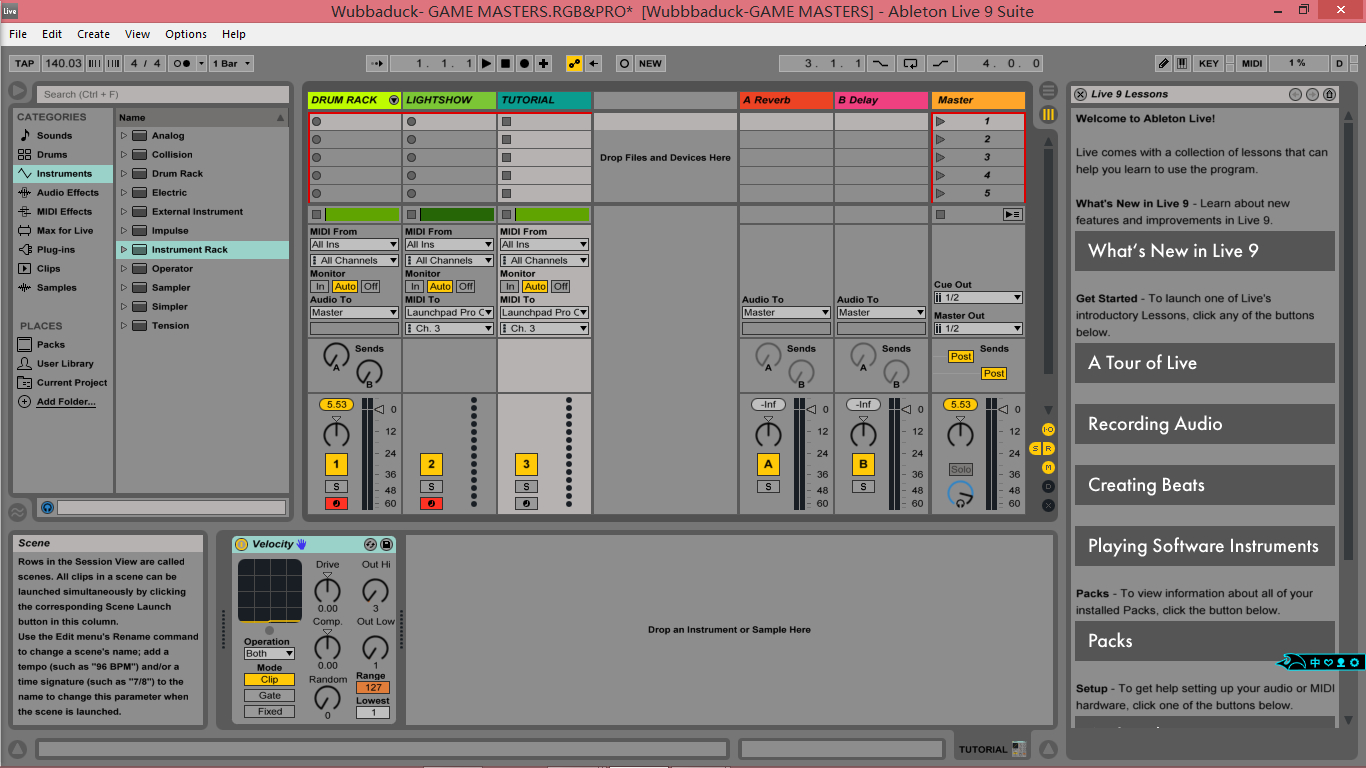Open the 'Creating Beats' lesson

1205,485
